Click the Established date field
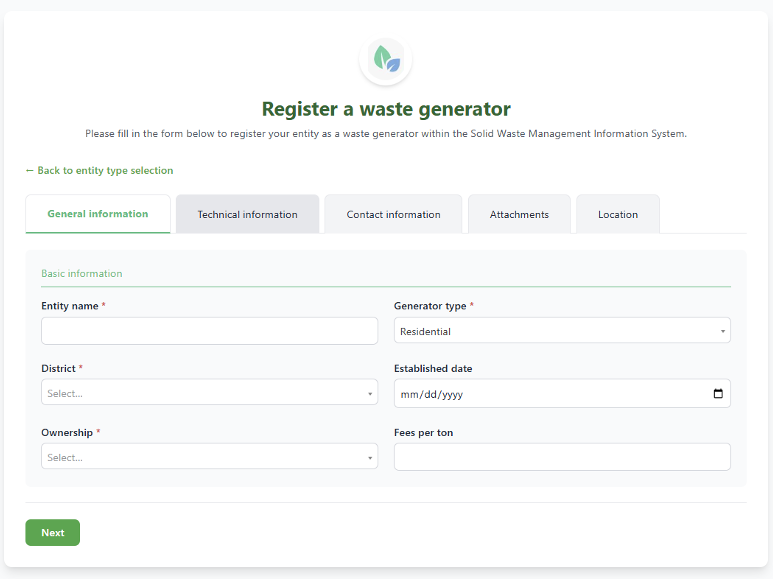This screenshot has width=774, height=580. tap(562, 393)
